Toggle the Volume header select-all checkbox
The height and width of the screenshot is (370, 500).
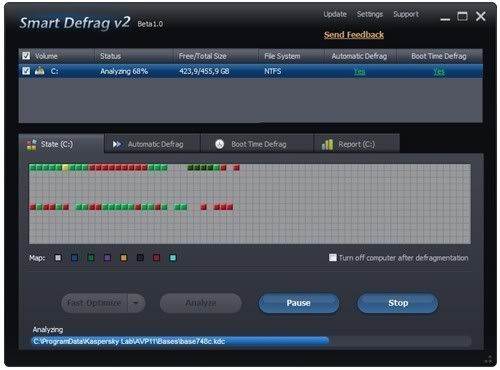26,56
